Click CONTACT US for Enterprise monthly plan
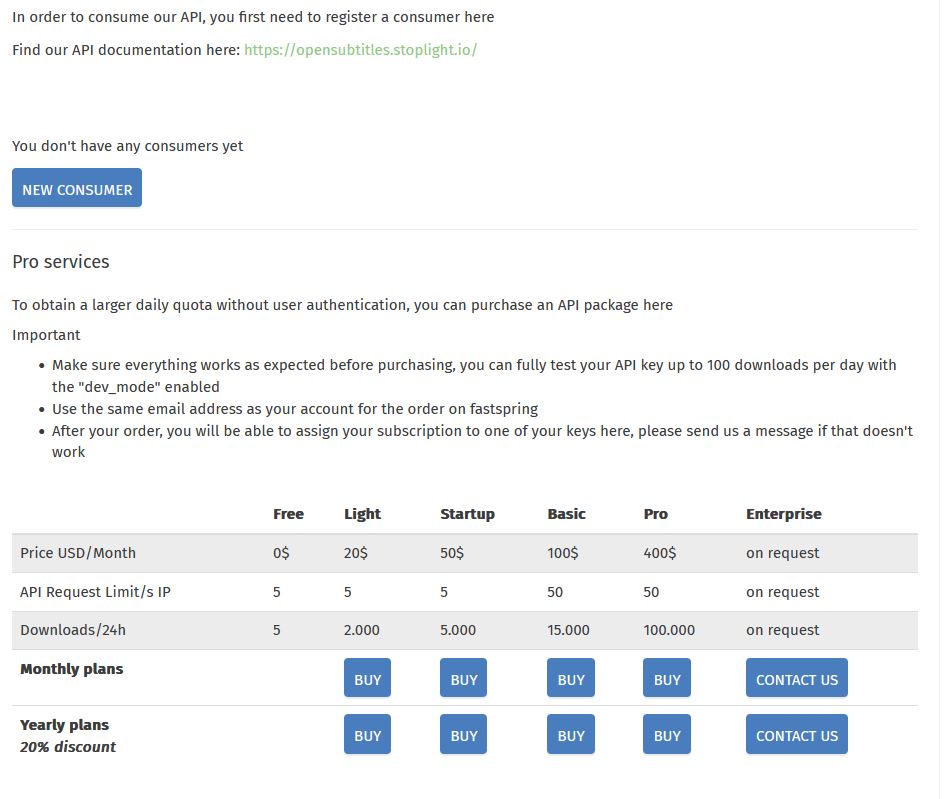 (796, 679)
